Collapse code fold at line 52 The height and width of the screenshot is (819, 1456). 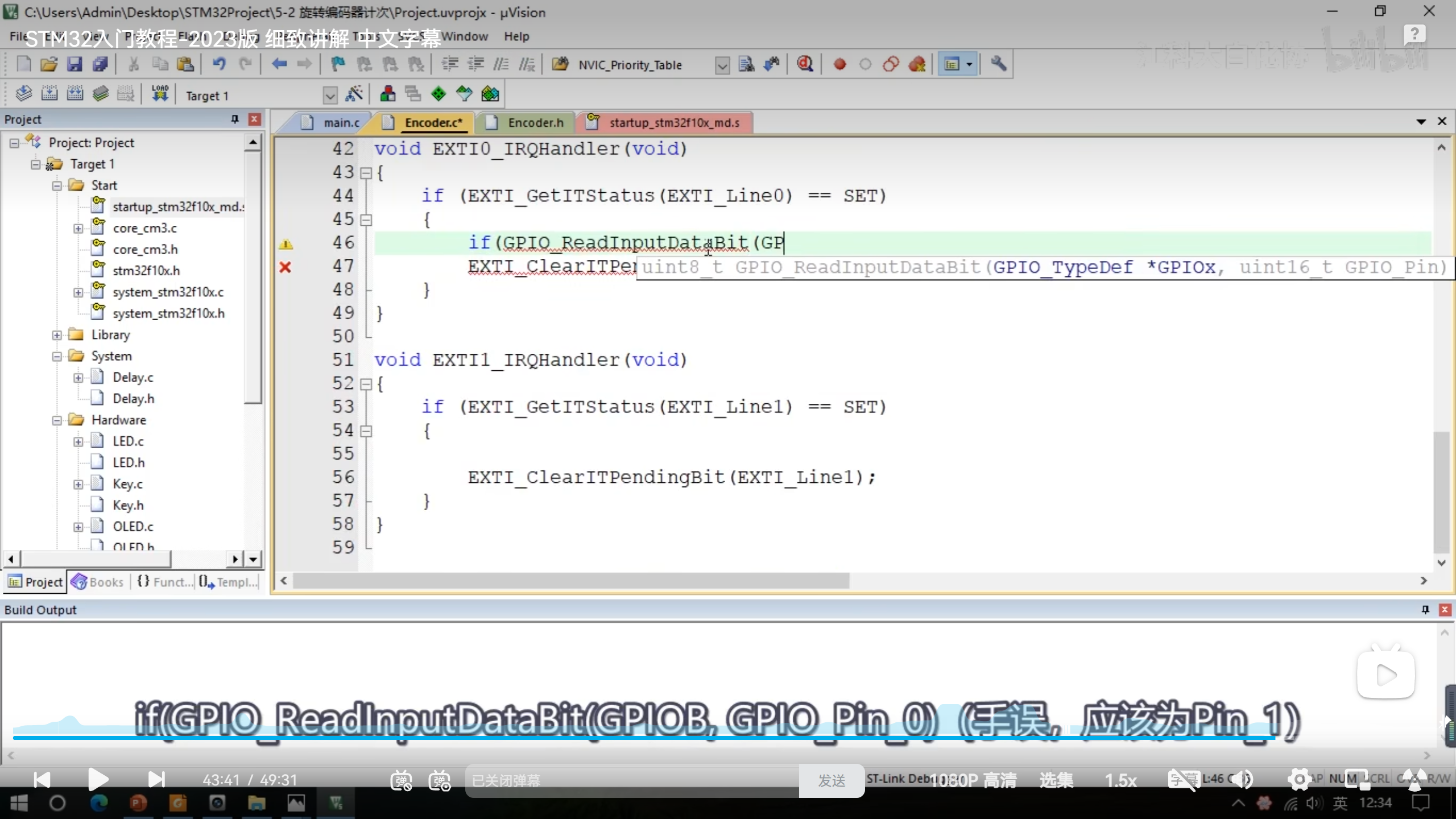pyautogui.click(x=366, y=384)
